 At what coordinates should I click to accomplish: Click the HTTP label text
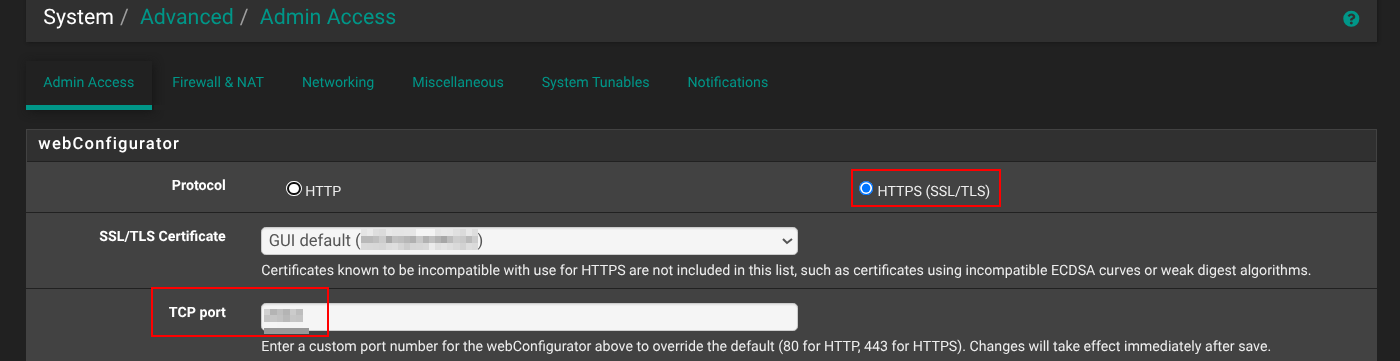coord(323,190)
